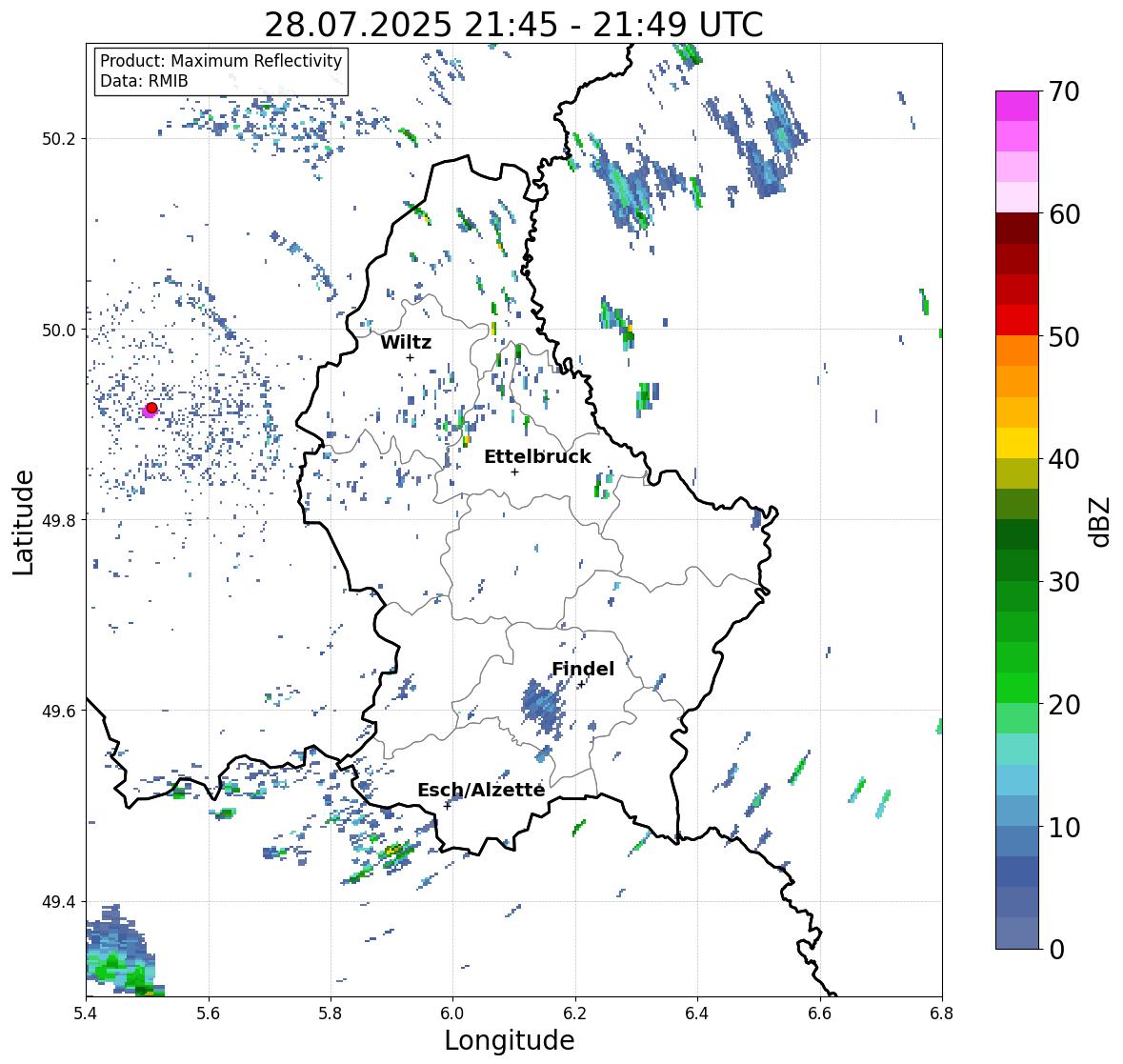Click the 'Product: Maximum Reflectivity' legend text
The width and height of the screenshot is (1123, 1064).
click(221, 61)
